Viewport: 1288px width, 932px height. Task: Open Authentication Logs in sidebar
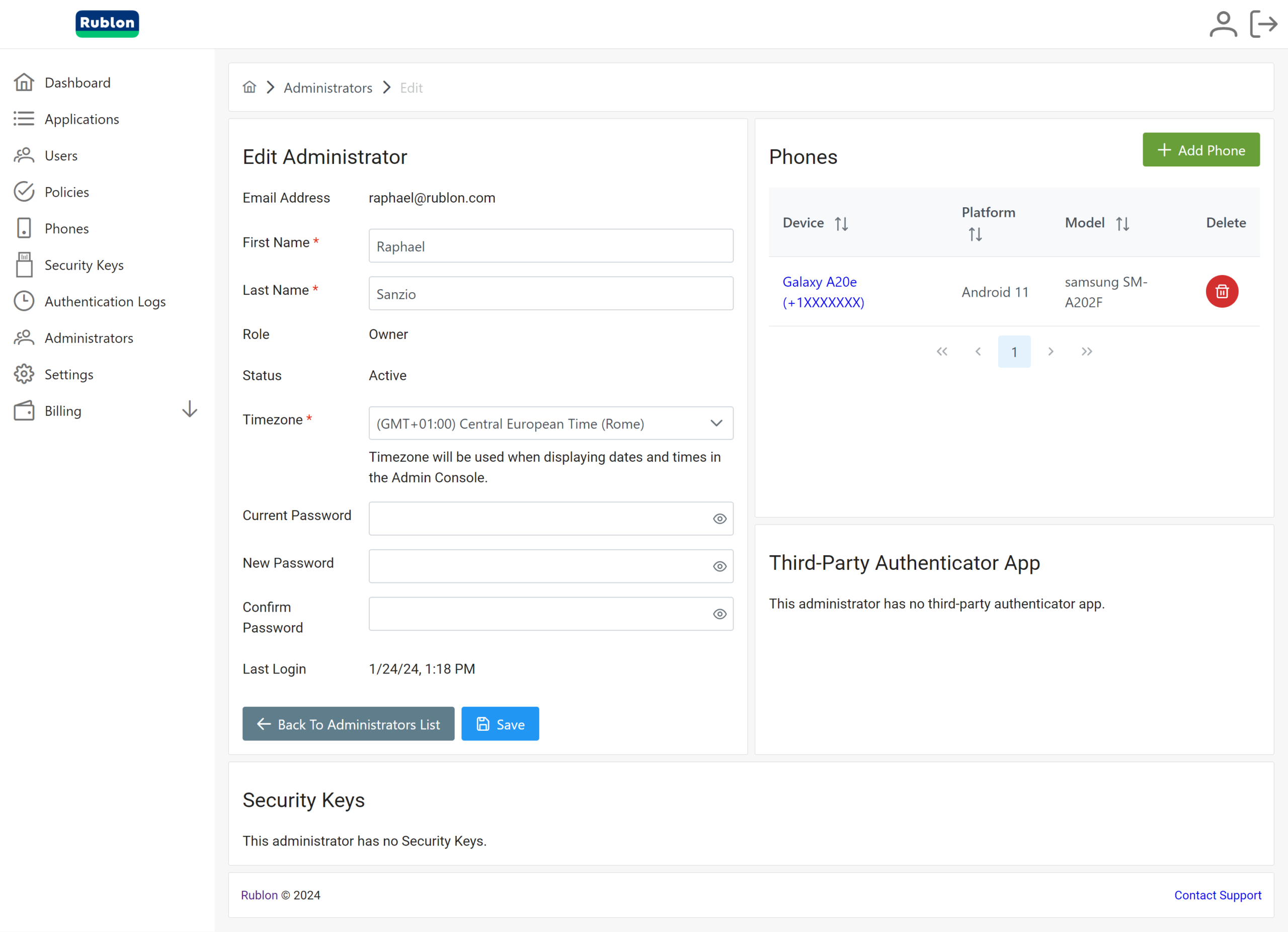point(105,301)
